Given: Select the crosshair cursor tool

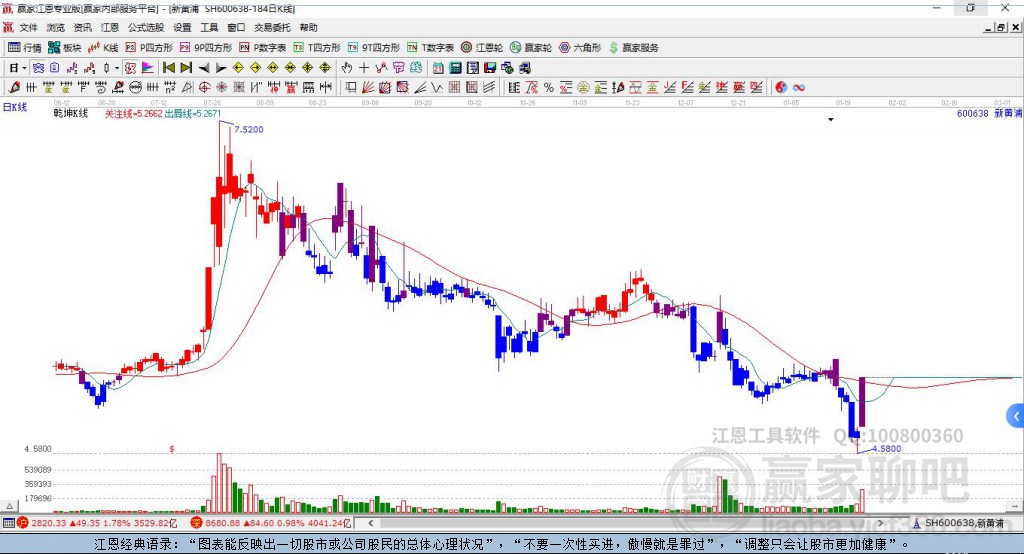Looking at the screenshot, I should 364,68.
